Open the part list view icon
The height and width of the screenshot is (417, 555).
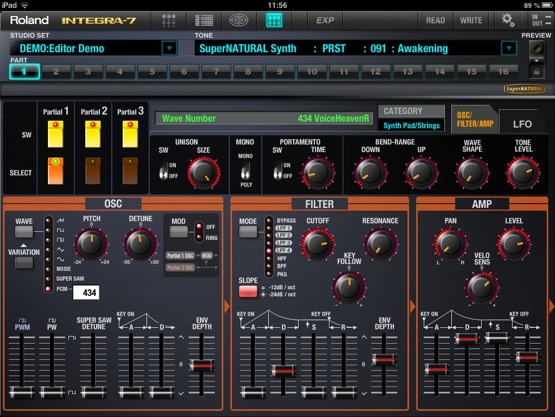pyautogui.click(x=204, y=21)
